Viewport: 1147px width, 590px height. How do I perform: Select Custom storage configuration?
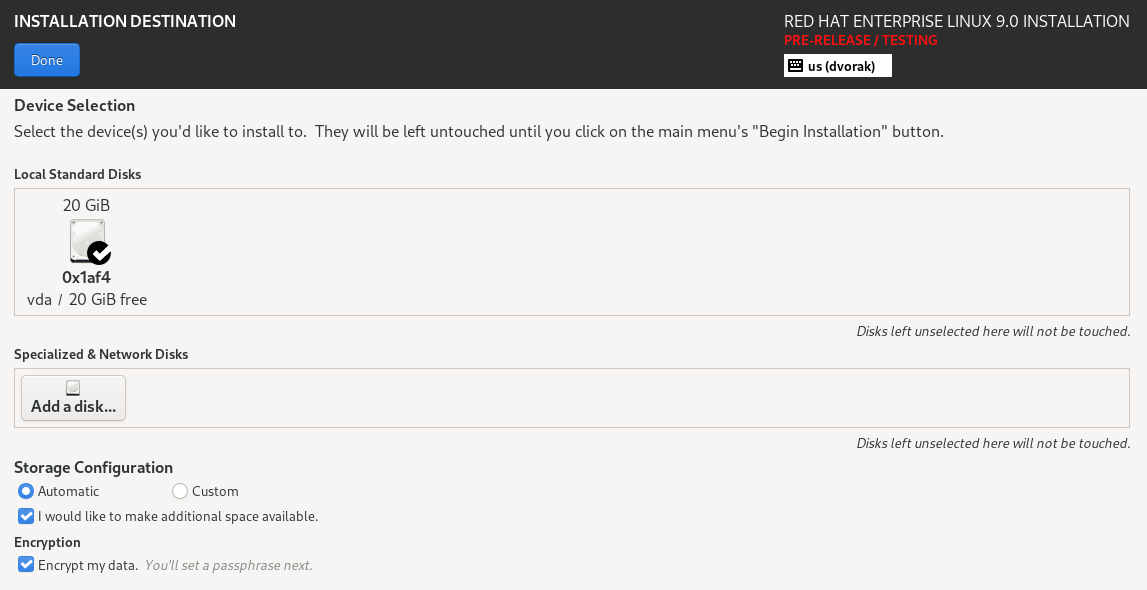click(x=179, y=491)
